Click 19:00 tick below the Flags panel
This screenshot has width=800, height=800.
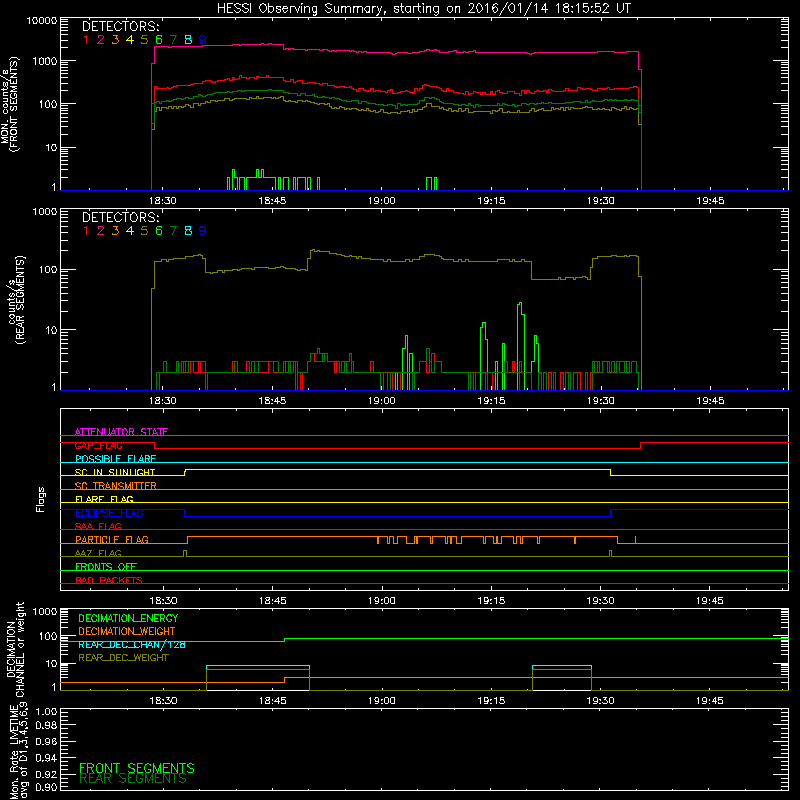point(382,601)
